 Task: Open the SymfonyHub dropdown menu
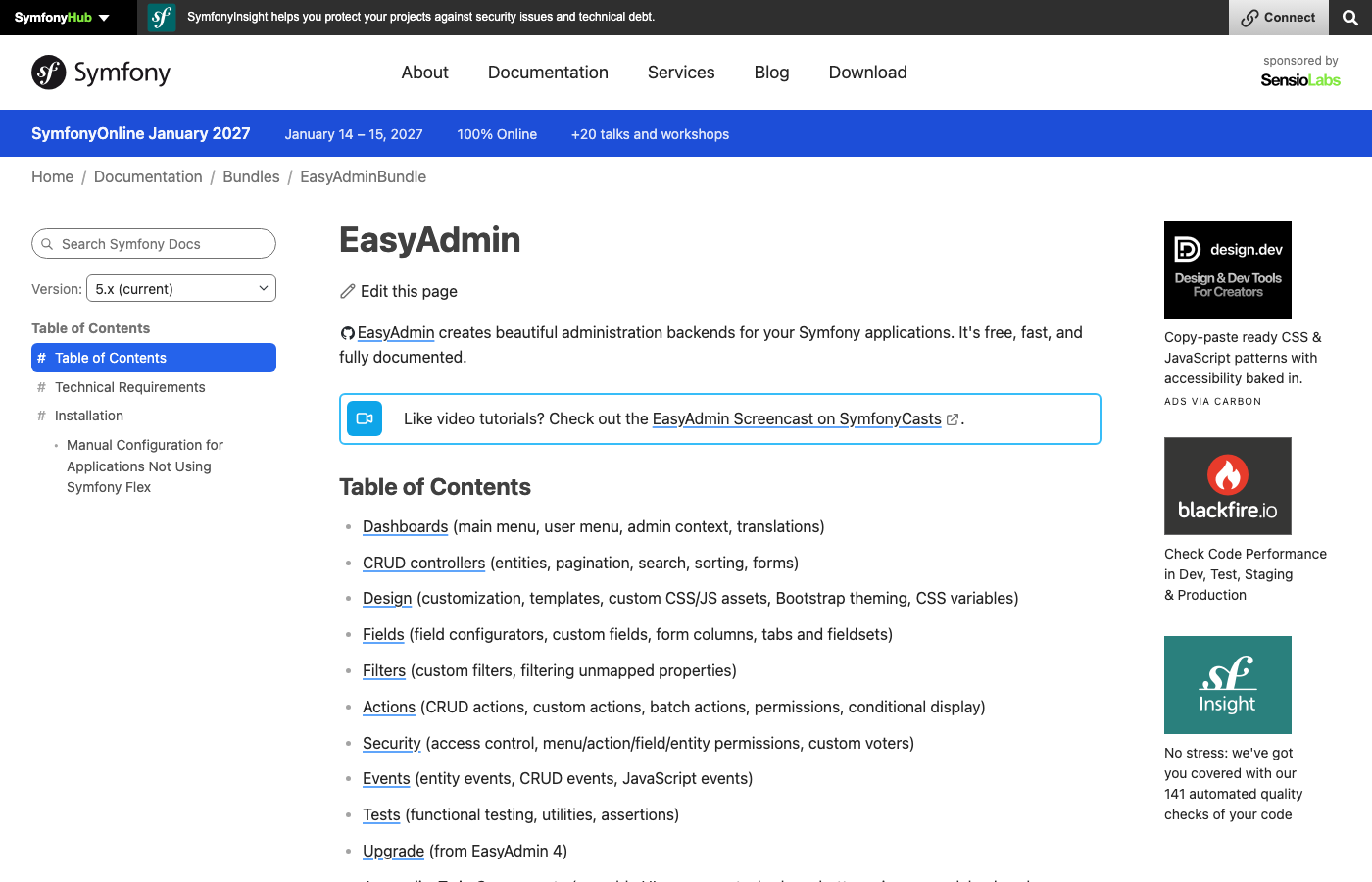62,18
